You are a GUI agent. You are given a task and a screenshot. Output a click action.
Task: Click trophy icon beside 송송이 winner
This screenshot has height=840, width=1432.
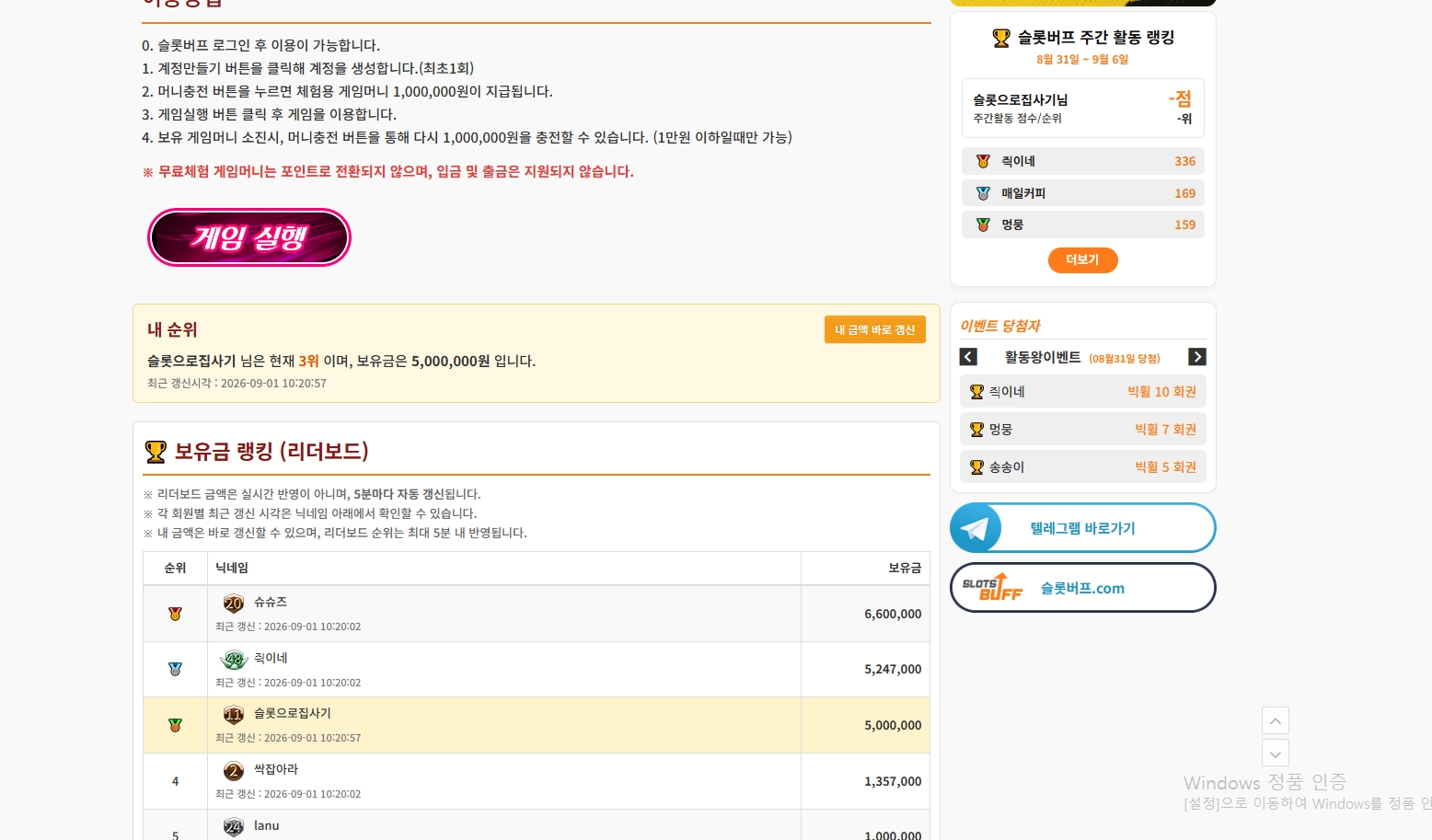[x=977, y=467]
